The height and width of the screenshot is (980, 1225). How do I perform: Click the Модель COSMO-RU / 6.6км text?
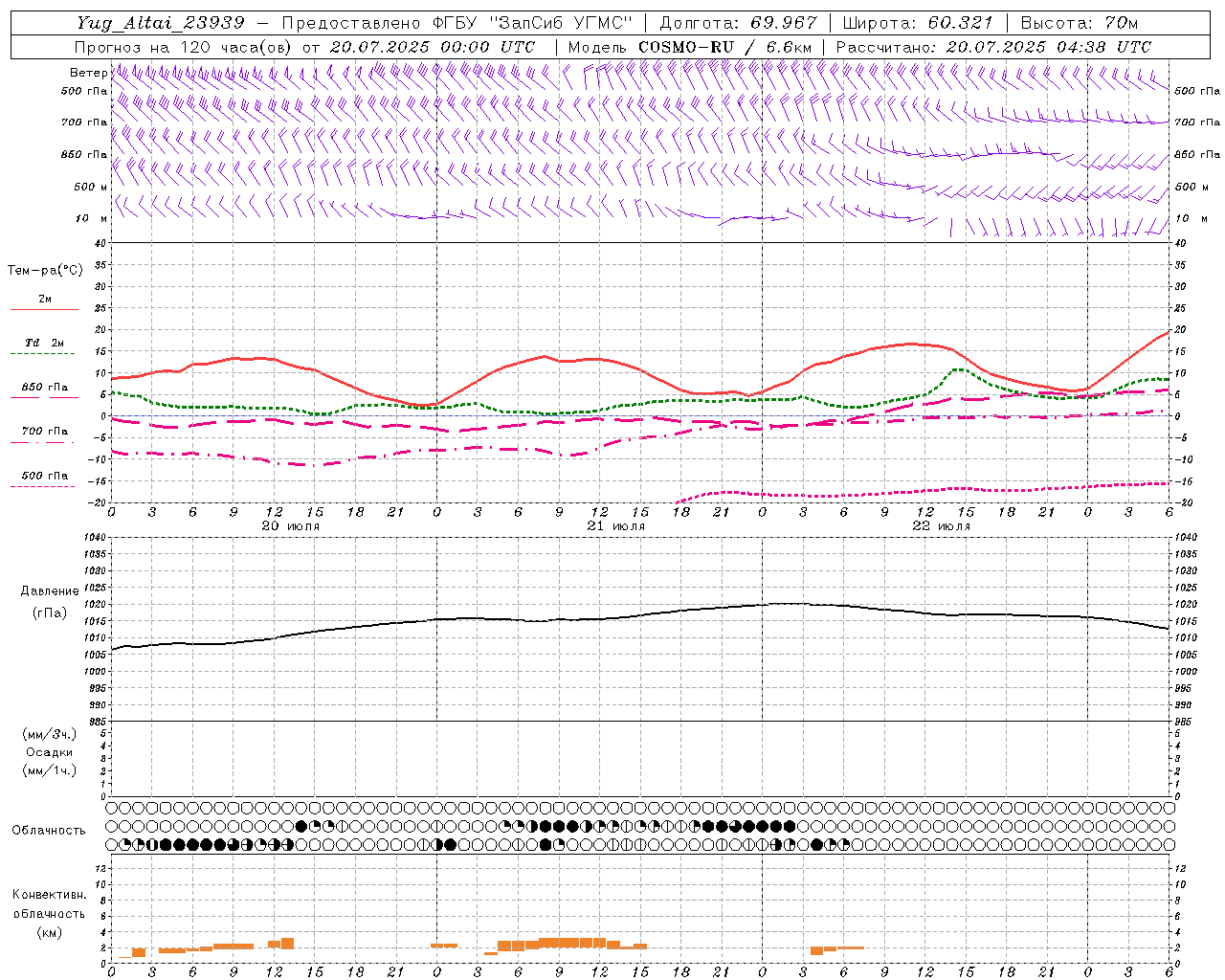pyautogui.click(x=690, y=47)
